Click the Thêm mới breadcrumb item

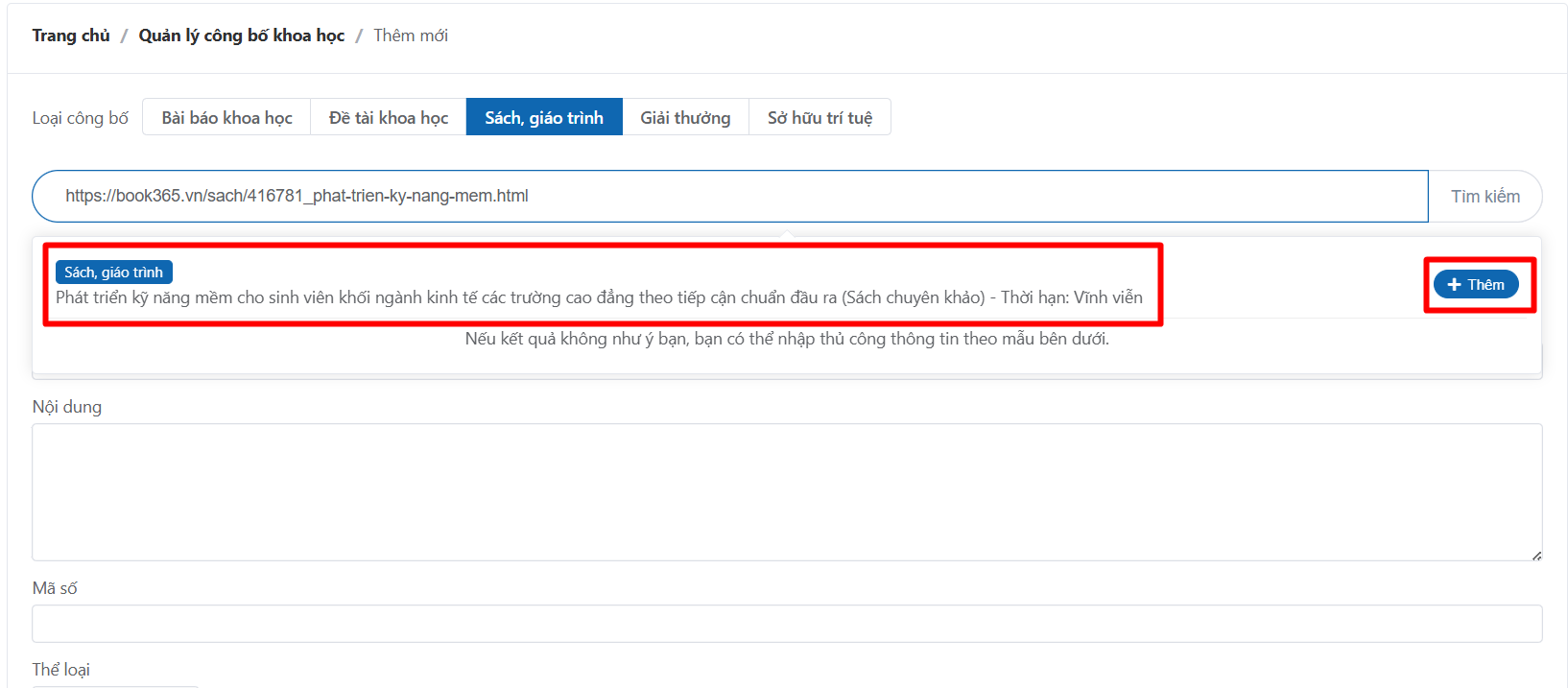tap(411, 36)
